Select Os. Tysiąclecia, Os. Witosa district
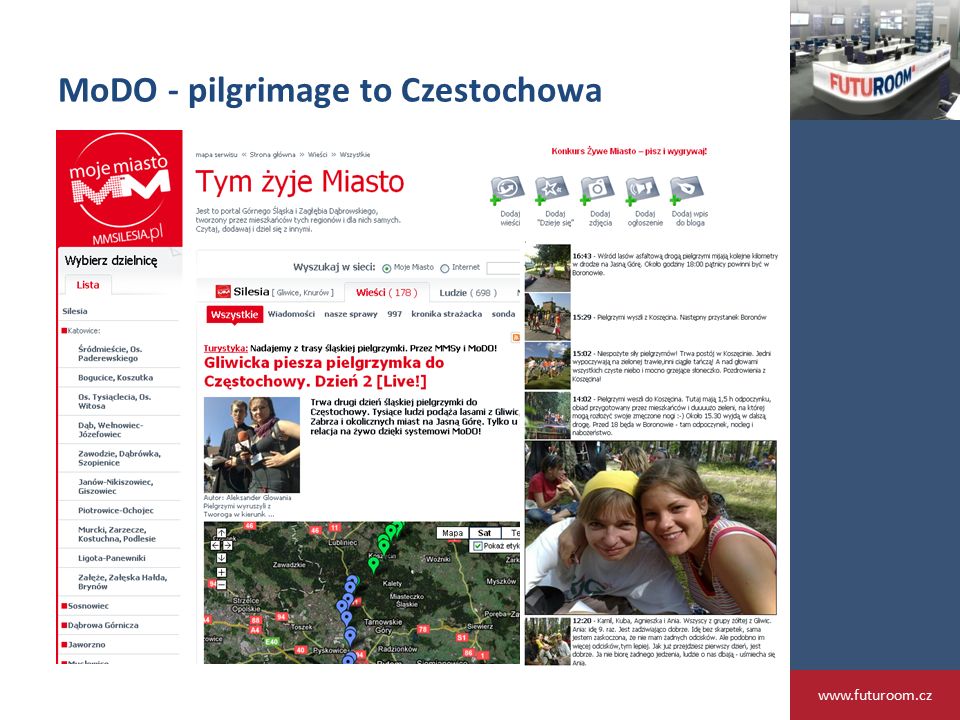This screenshot has height=720, width=960. point(114,402)
